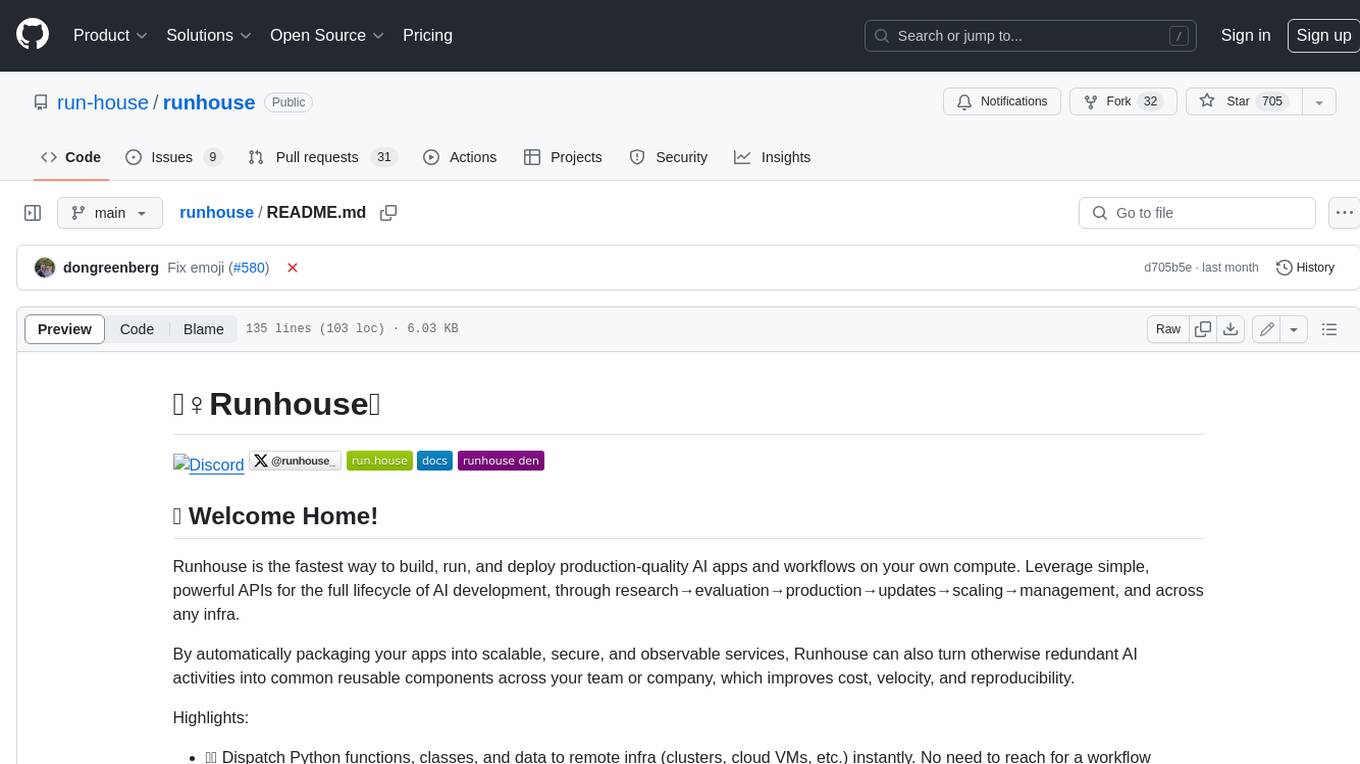Switch to the Projects tab
Screen dimensions: 1360x764
[x=563, y=157]
